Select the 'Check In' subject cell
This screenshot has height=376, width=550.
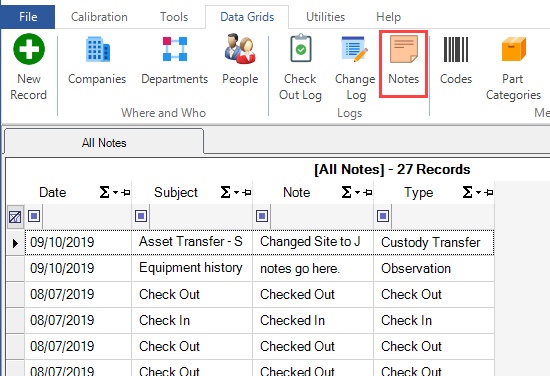(192, 320)
